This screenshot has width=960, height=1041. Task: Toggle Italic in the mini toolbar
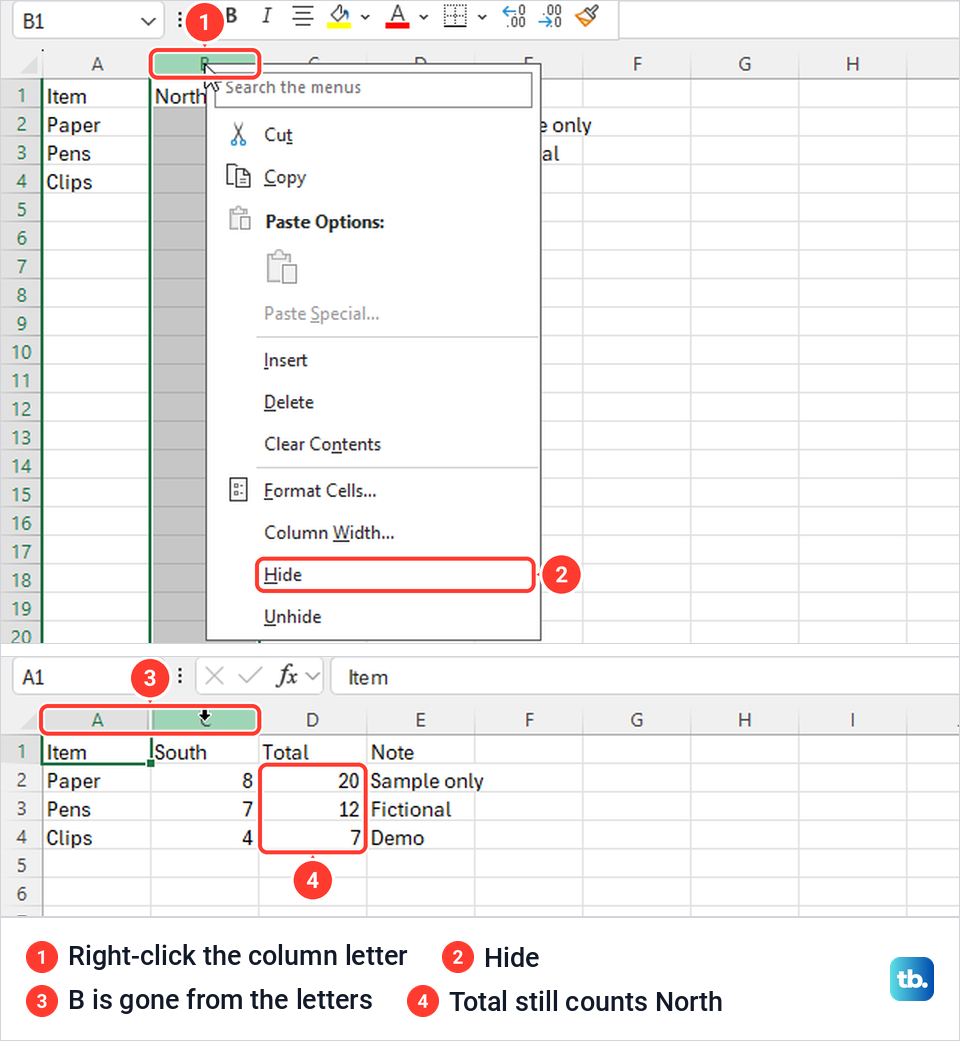pyautogui.click(x=266, y=16)
